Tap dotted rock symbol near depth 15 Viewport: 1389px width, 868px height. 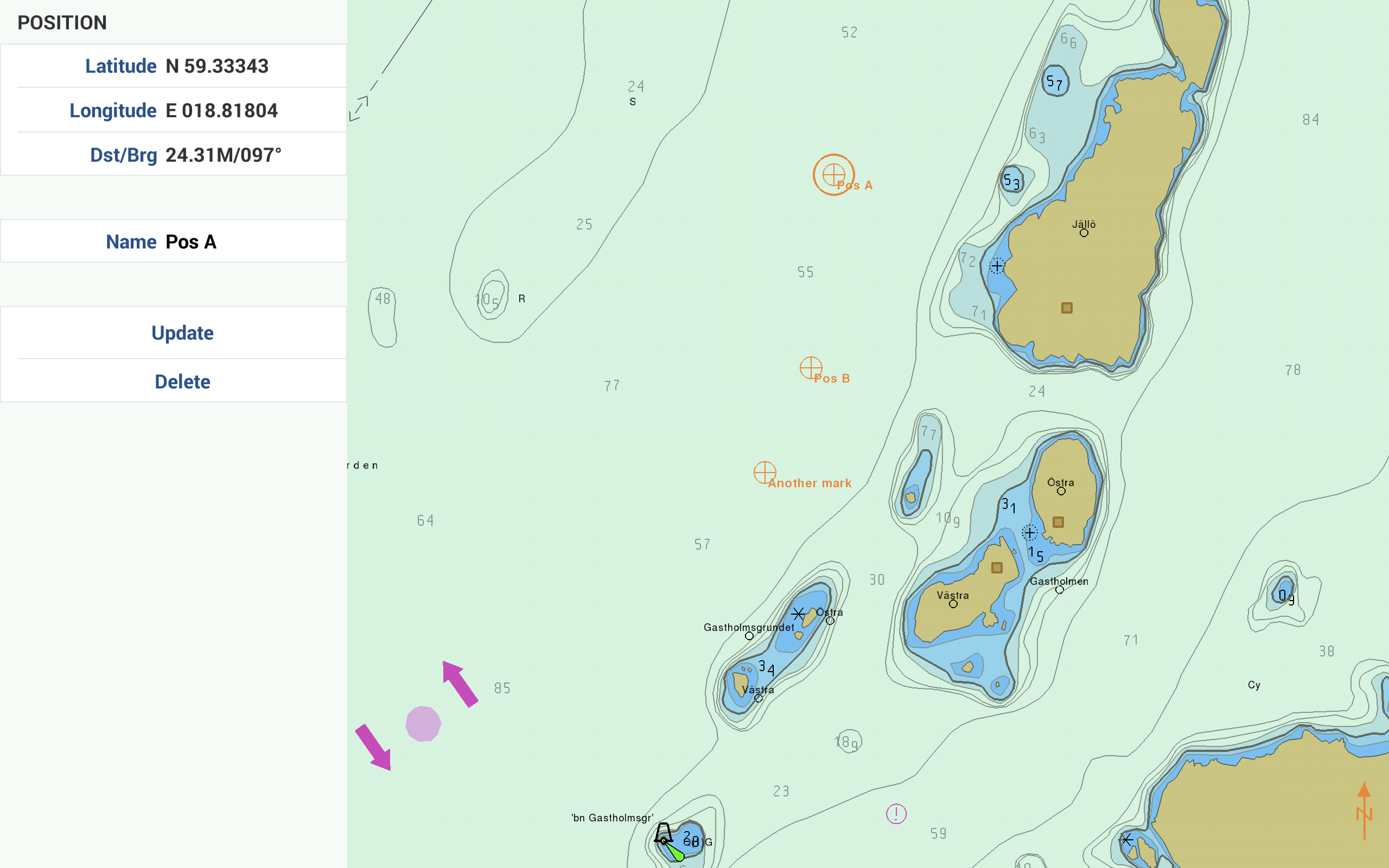click(x=1030, y=533)
